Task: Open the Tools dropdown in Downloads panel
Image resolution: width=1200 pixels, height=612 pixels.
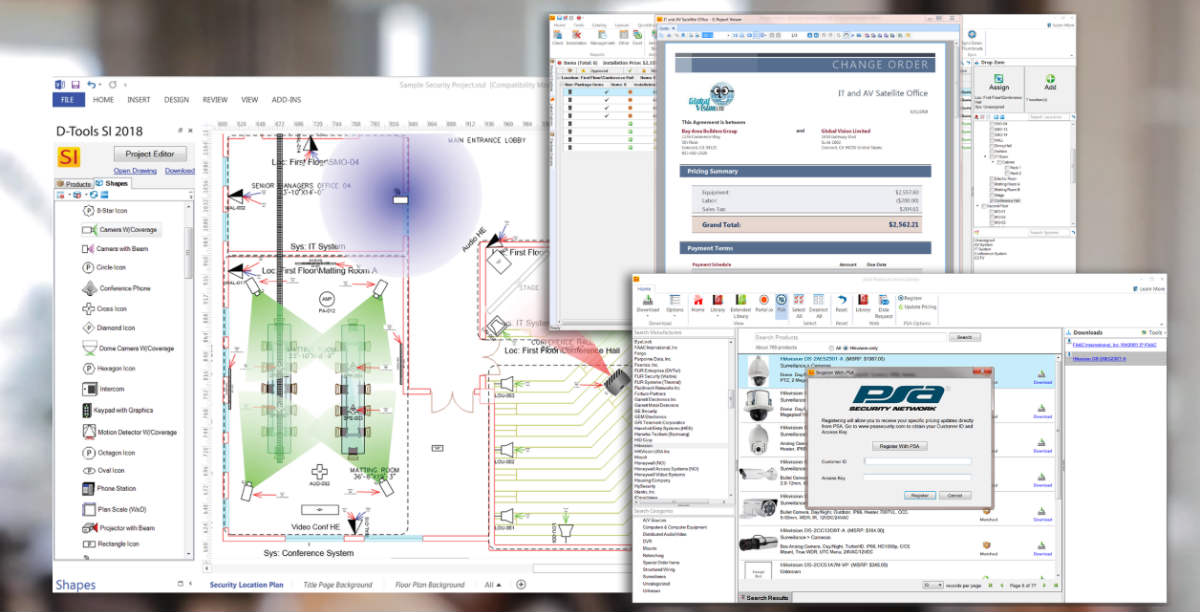Action: click(x=1155, y=332)
